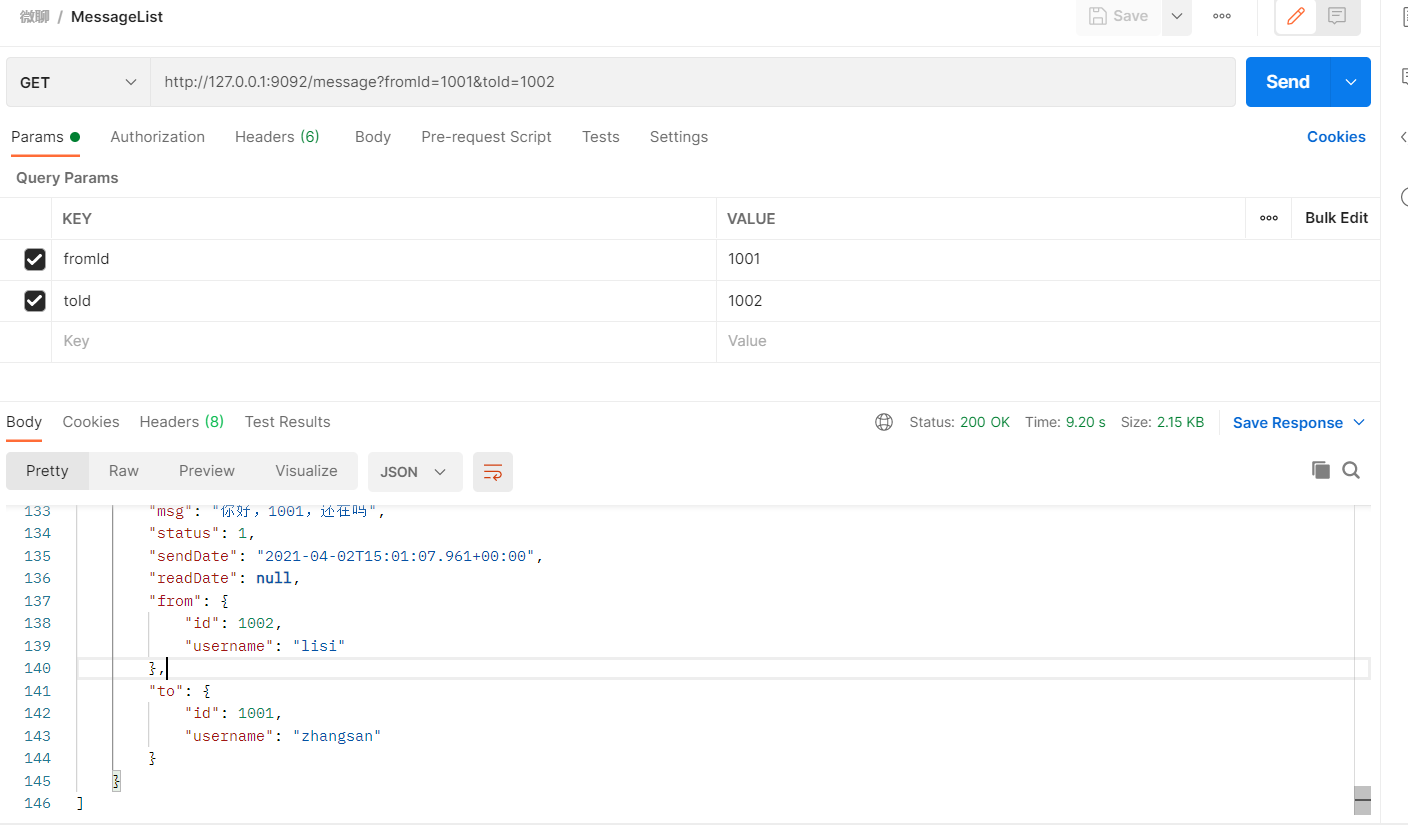Click the 1001 value cell

point(1048,259)
